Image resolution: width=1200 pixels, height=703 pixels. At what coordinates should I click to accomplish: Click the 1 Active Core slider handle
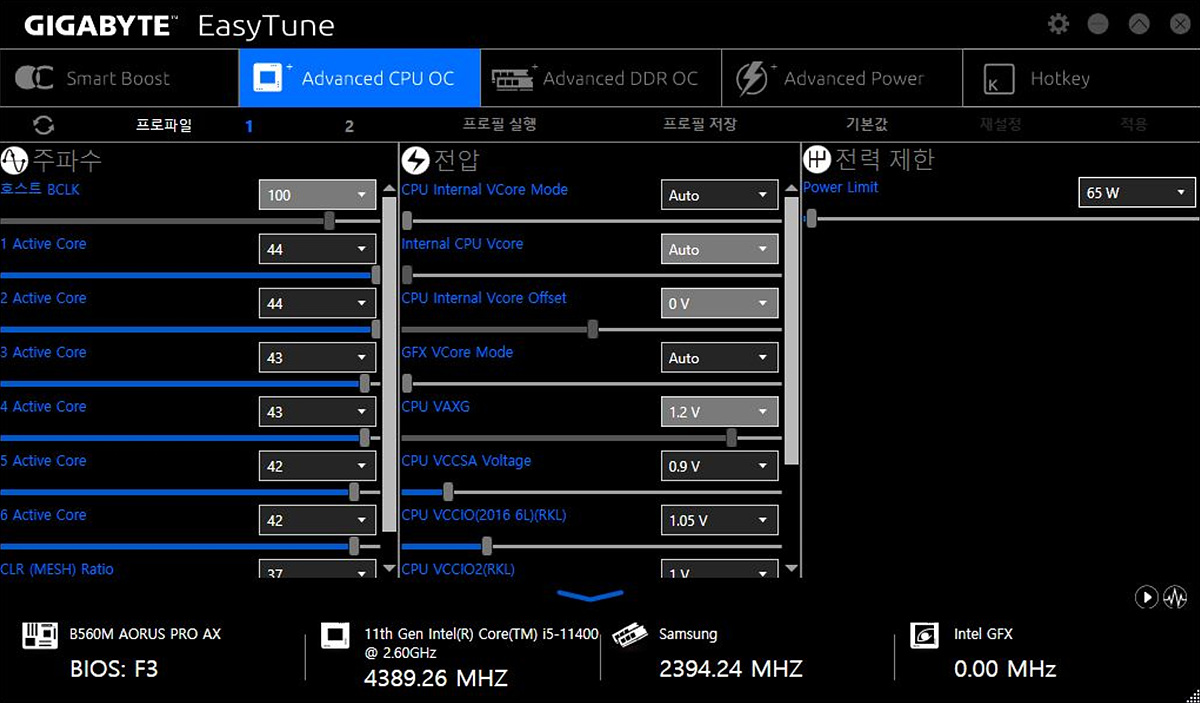click(x=376, y=275)
